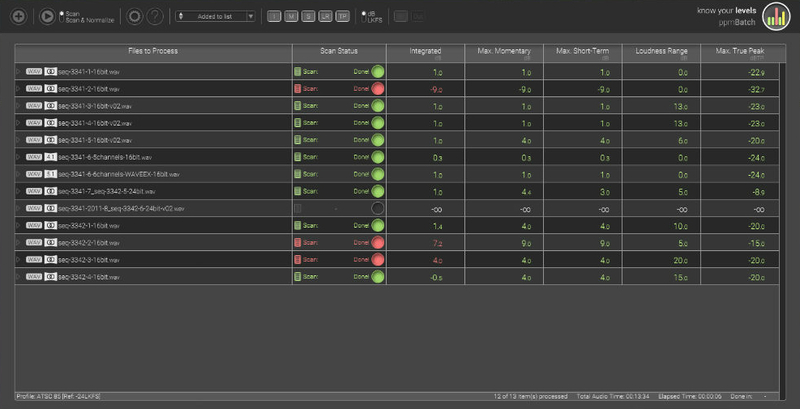Click the circular settings icon in the toolbar

pyautogui.click(x=135, y=17)
